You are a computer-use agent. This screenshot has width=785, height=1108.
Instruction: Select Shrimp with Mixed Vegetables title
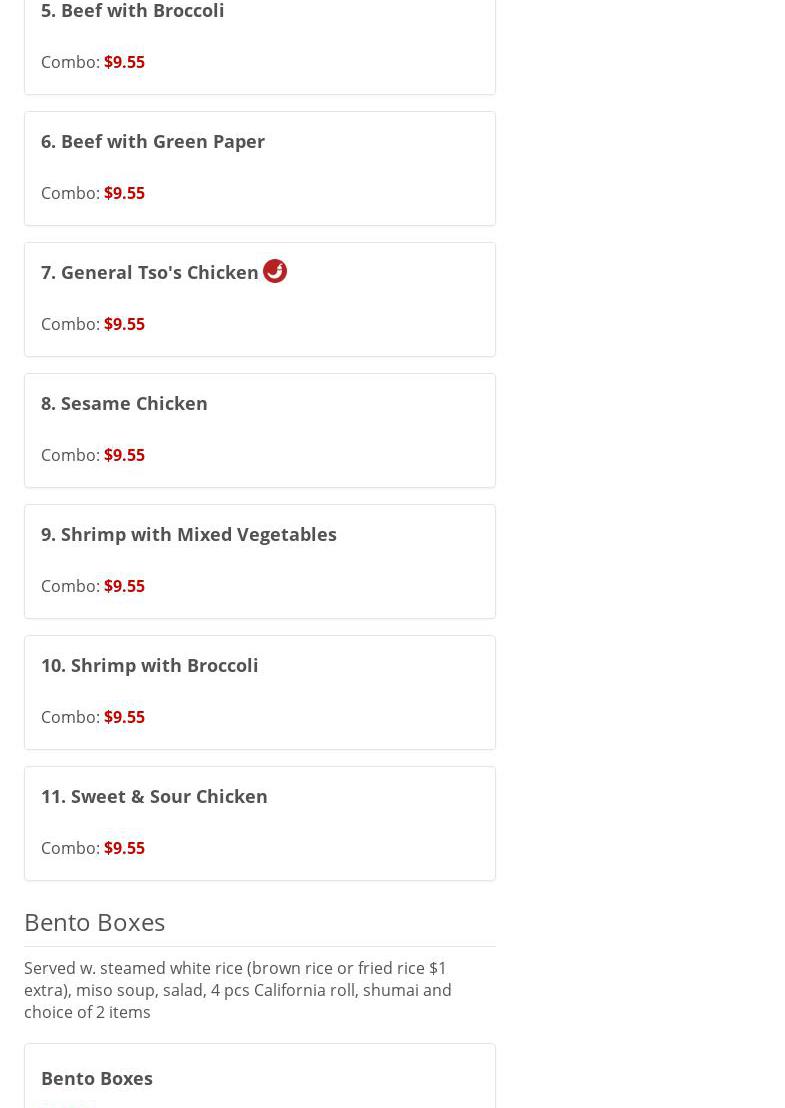tap(189, 534)
